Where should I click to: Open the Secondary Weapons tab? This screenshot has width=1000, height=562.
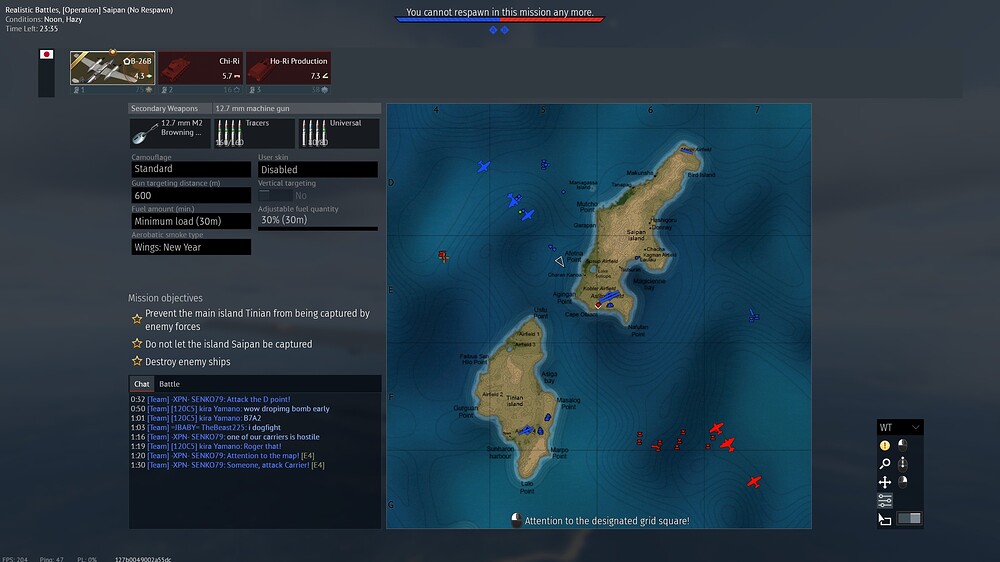(170, 108)
